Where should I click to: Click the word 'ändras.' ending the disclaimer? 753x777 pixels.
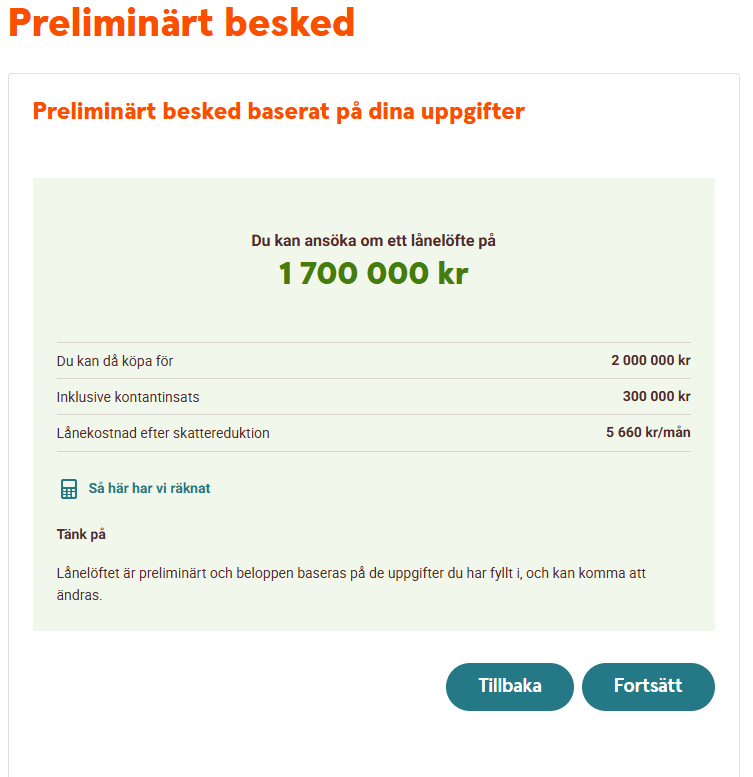[80, 595]
